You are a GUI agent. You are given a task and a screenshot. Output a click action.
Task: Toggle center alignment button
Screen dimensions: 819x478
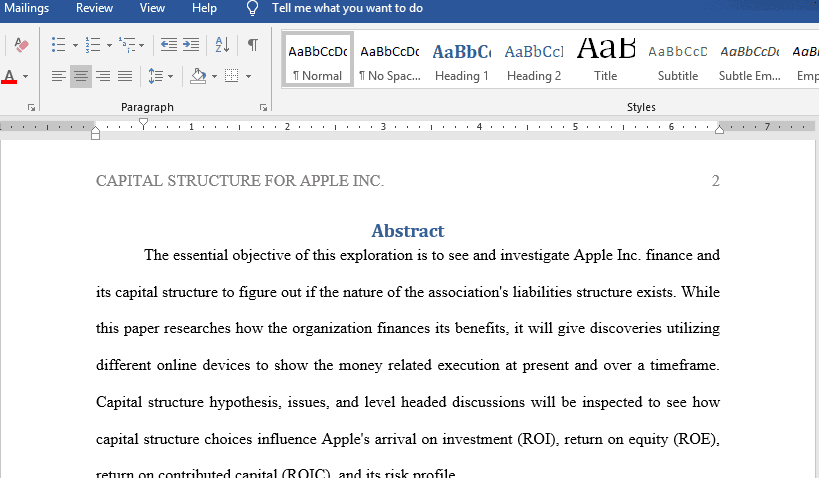tap(81, 76)
